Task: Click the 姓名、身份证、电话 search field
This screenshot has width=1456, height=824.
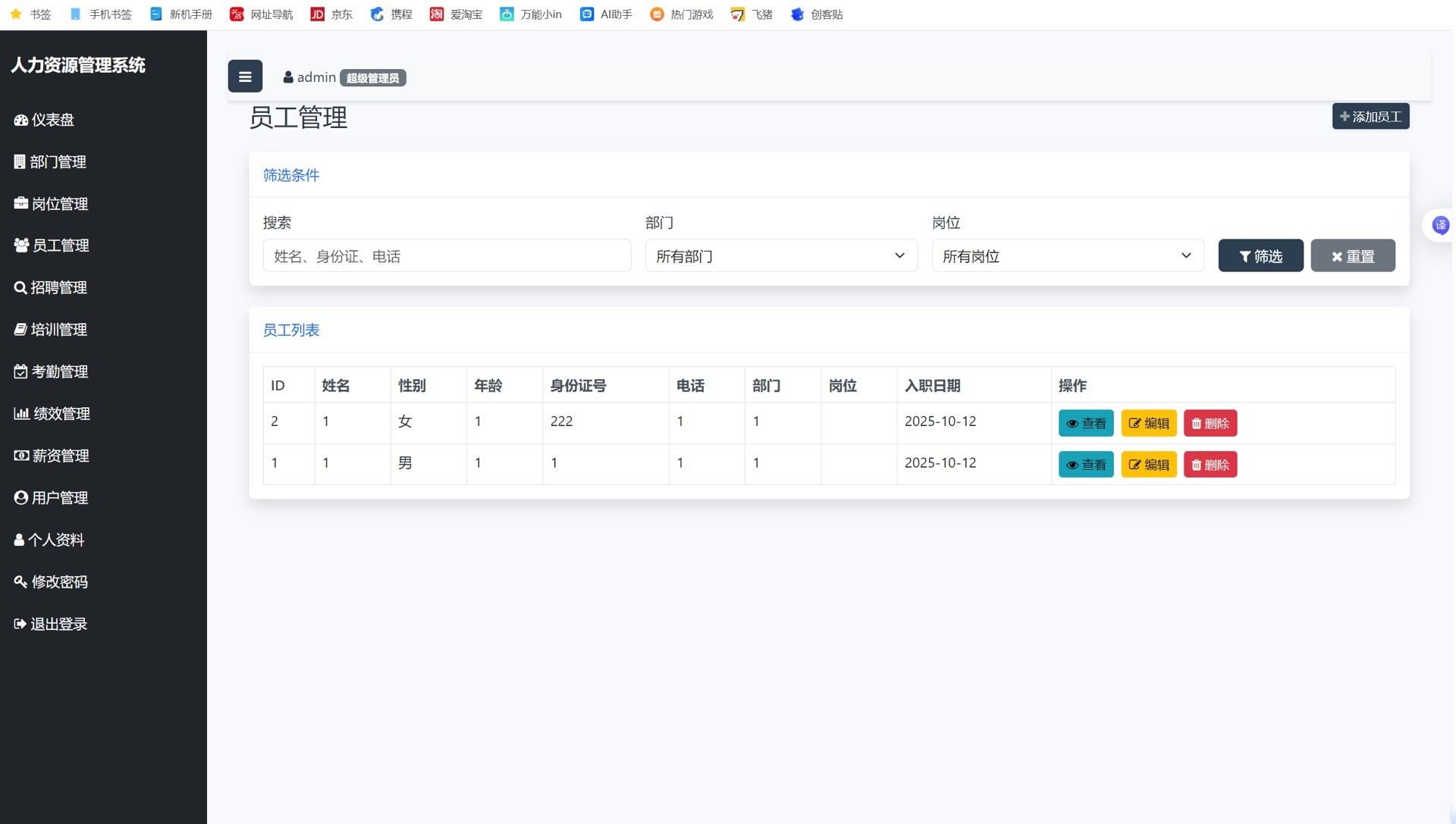Action: pyautogui.click(x=447, y=256)
